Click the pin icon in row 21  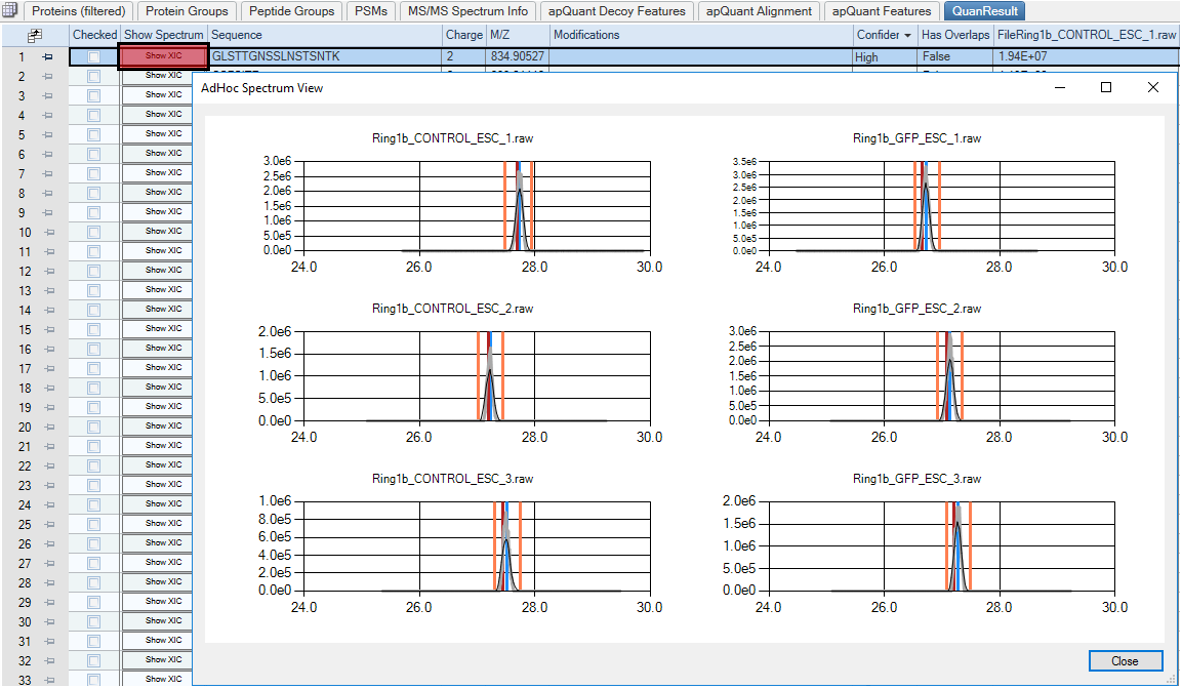[x=50, y=447]
